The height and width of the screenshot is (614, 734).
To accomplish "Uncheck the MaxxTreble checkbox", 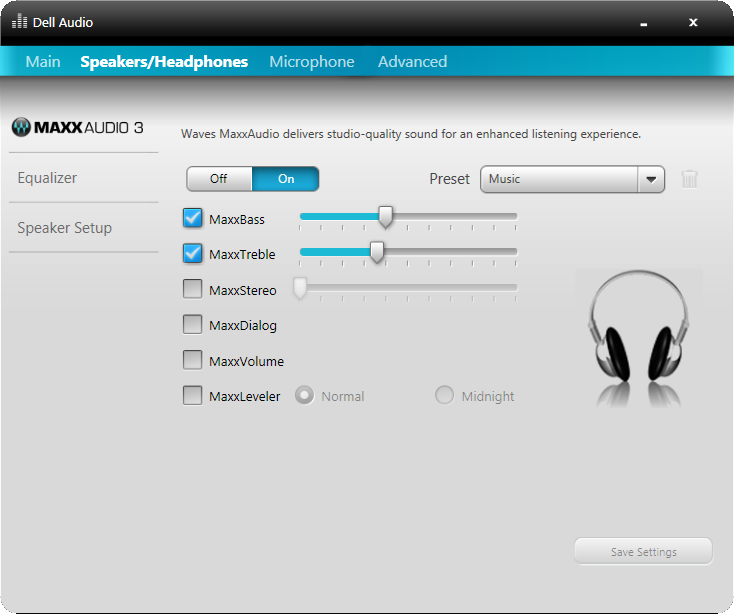I will [192, 254].
